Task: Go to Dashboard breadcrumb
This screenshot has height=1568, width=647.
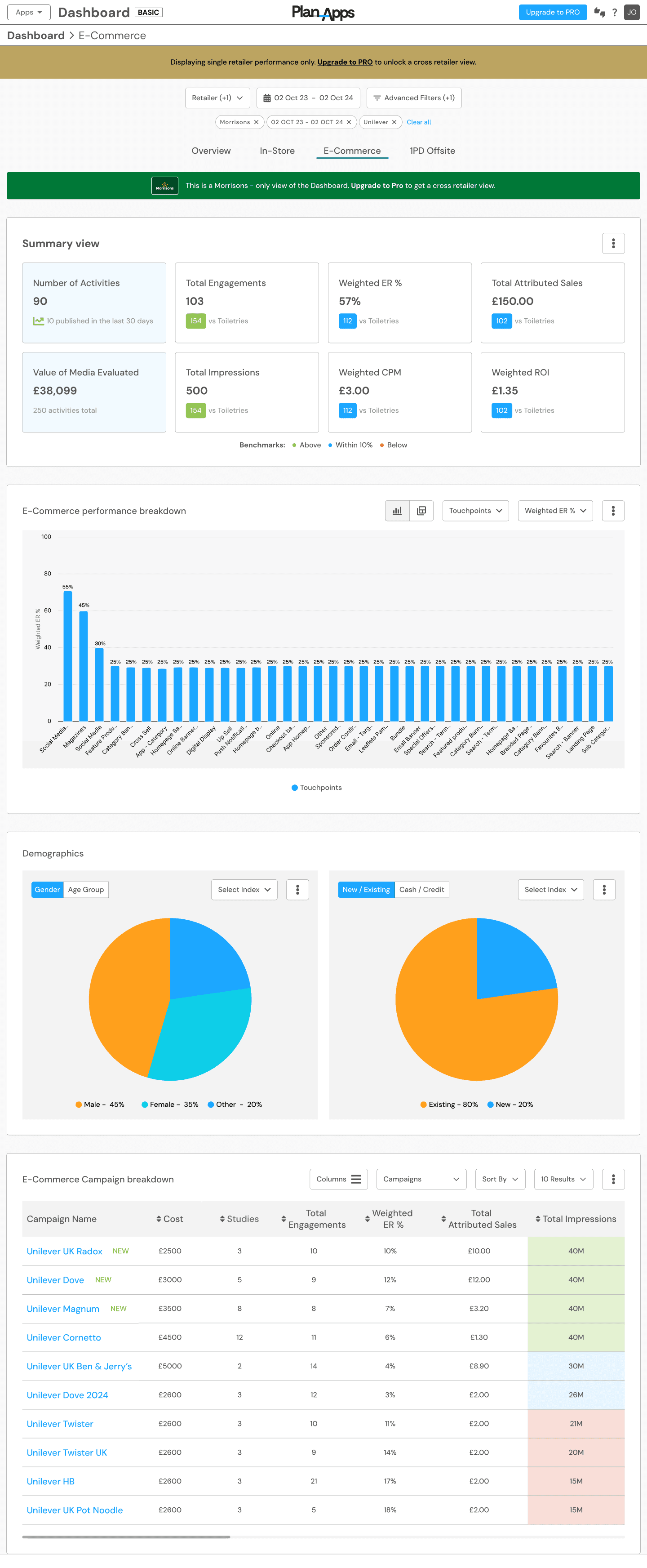Action: coord(36,36)
